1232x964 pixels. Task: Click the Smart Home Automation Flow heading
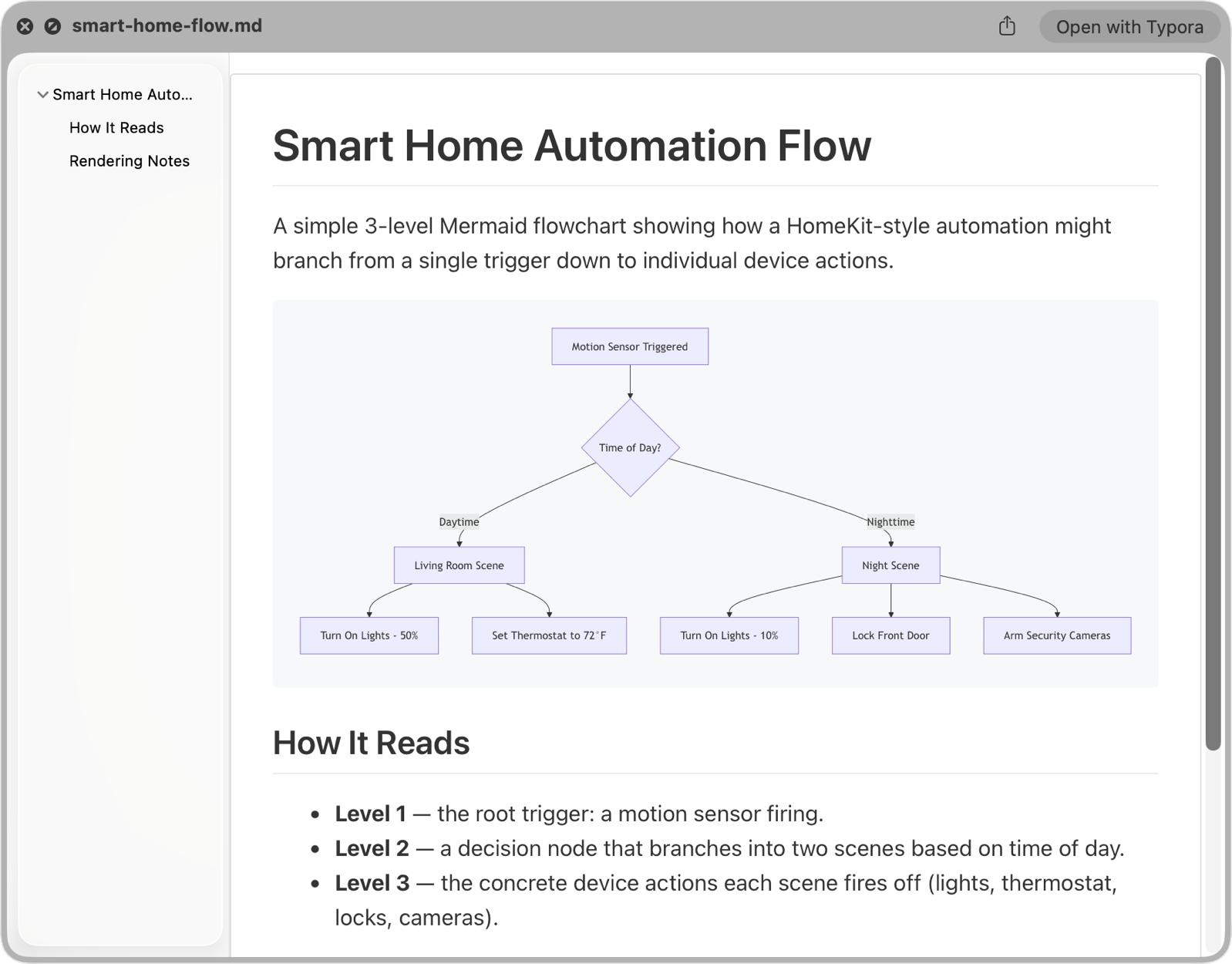572,145
